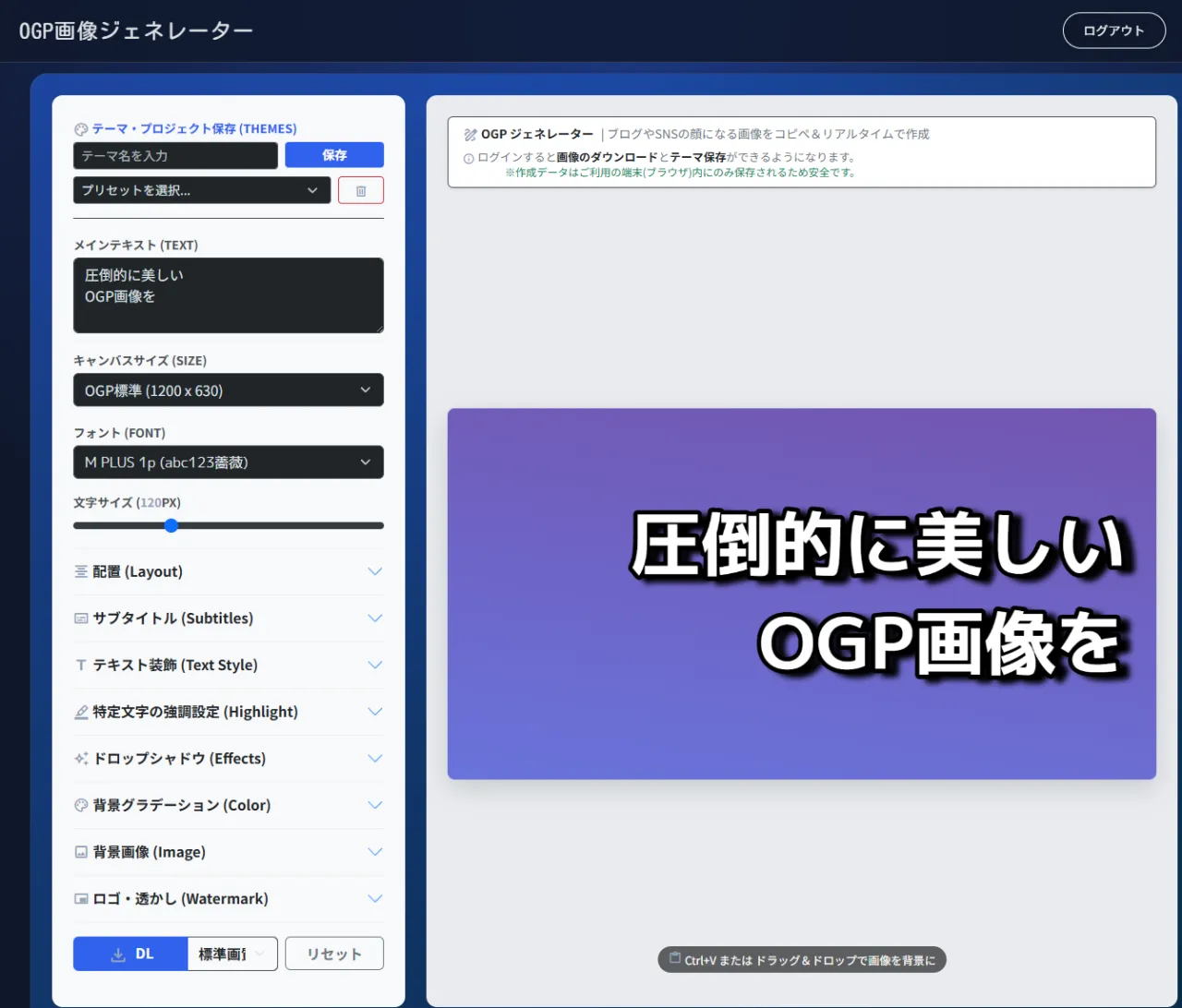Click the T icon beside テキスト装飾
Screen dimensions: 1182x1008
click(x=81, y=666)
